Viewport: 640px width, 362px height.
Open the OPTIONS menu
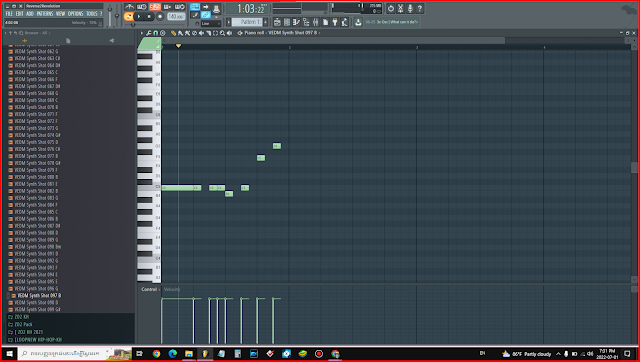click(76, 14)
